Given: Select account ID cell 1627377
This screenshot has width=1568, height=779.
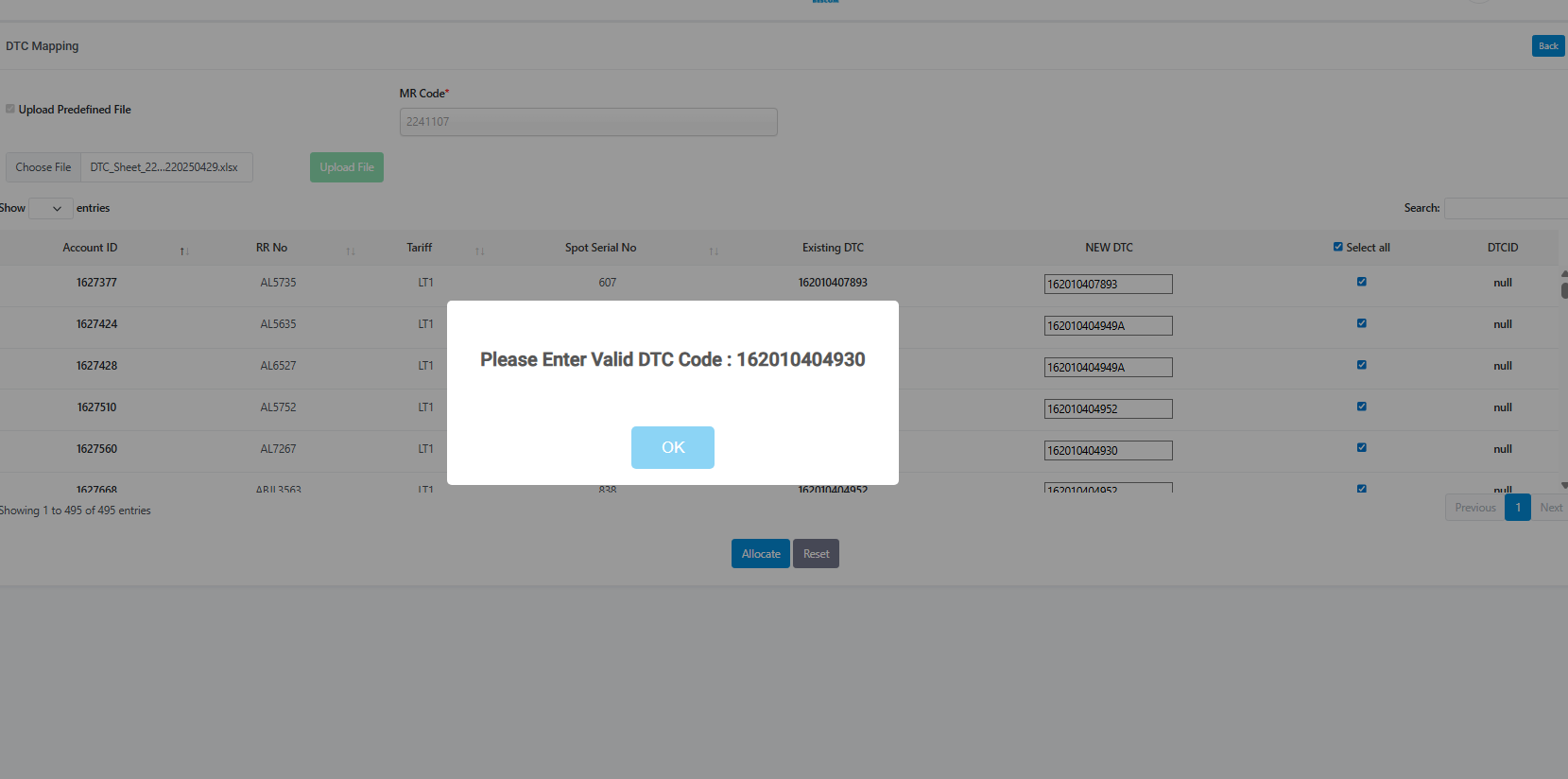Looking at the screenshot, I should point(96,283).
